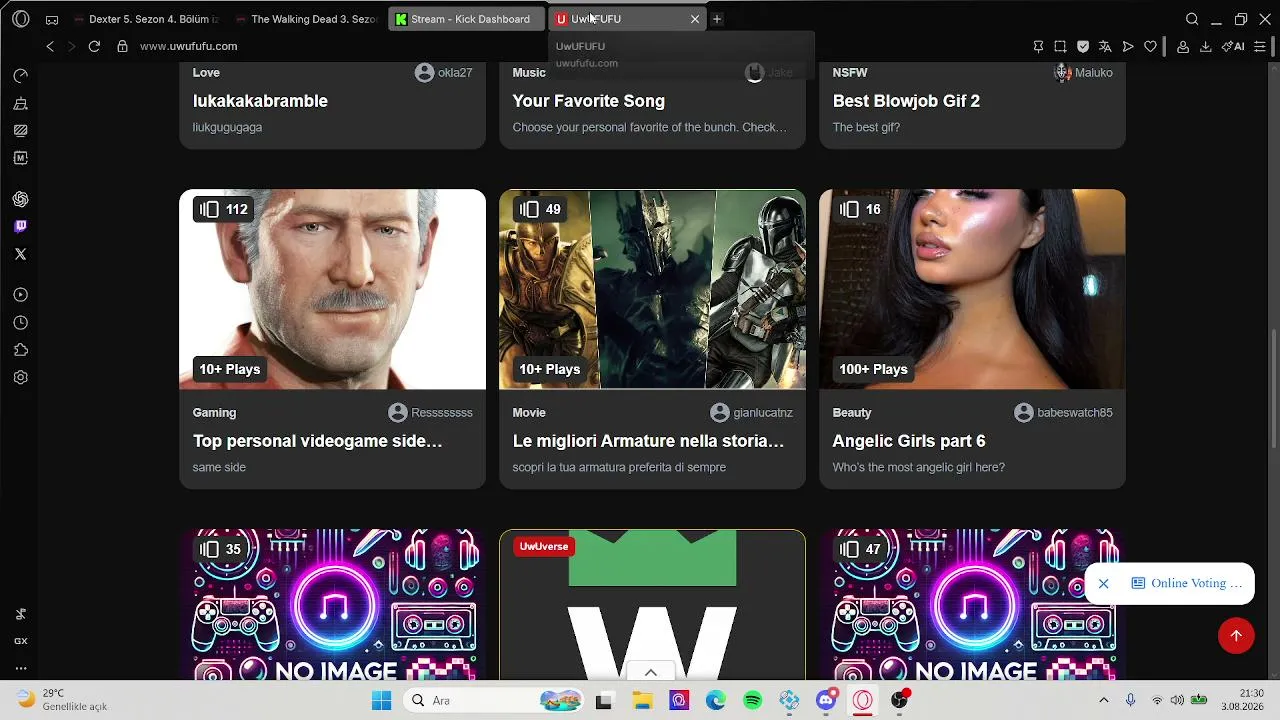Open GX Control speedometer in sidebar
Screen dimensions: 1280x720
21,76
